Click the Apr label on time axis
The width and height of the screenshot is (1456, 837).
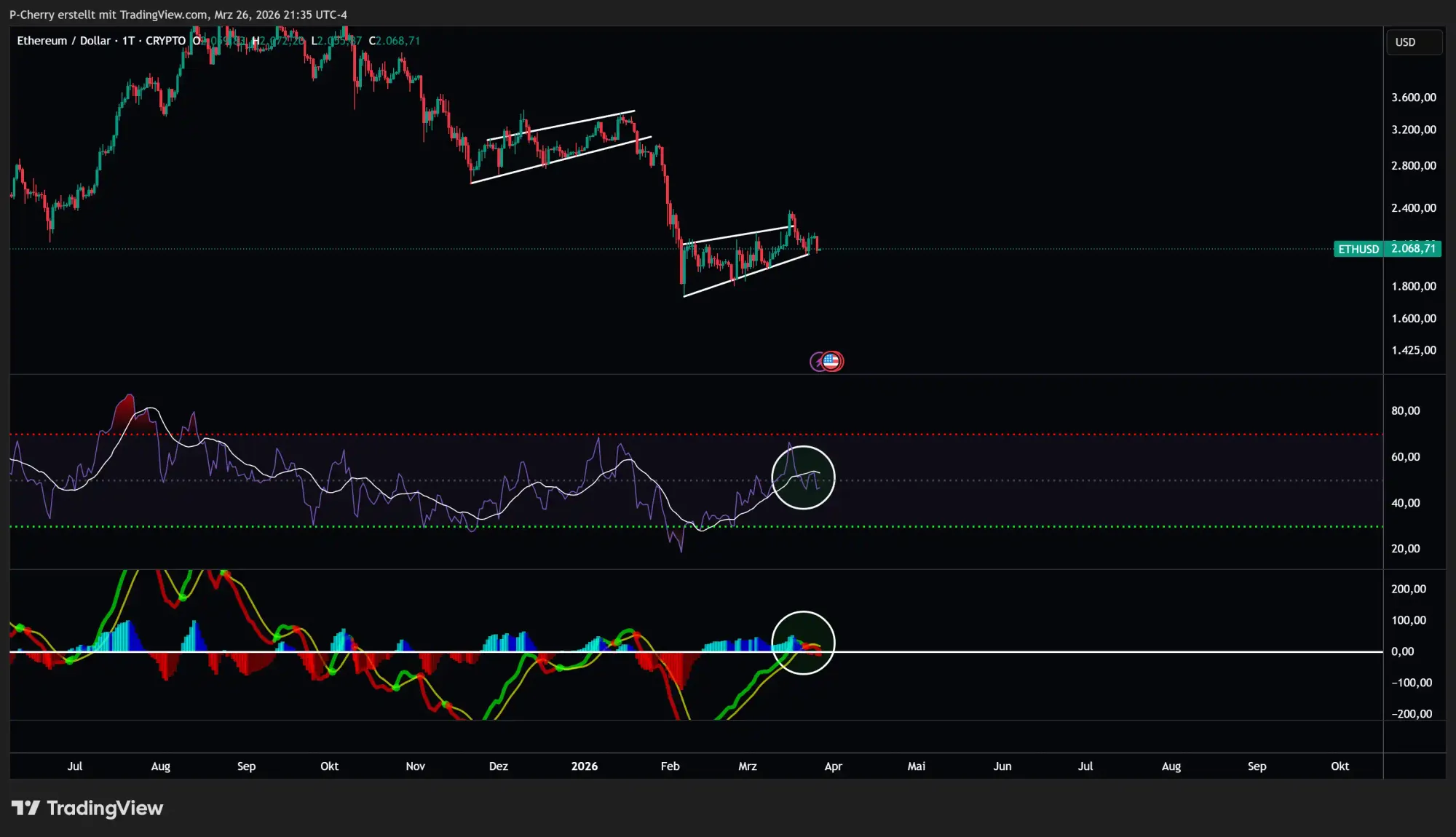point(833,766)
